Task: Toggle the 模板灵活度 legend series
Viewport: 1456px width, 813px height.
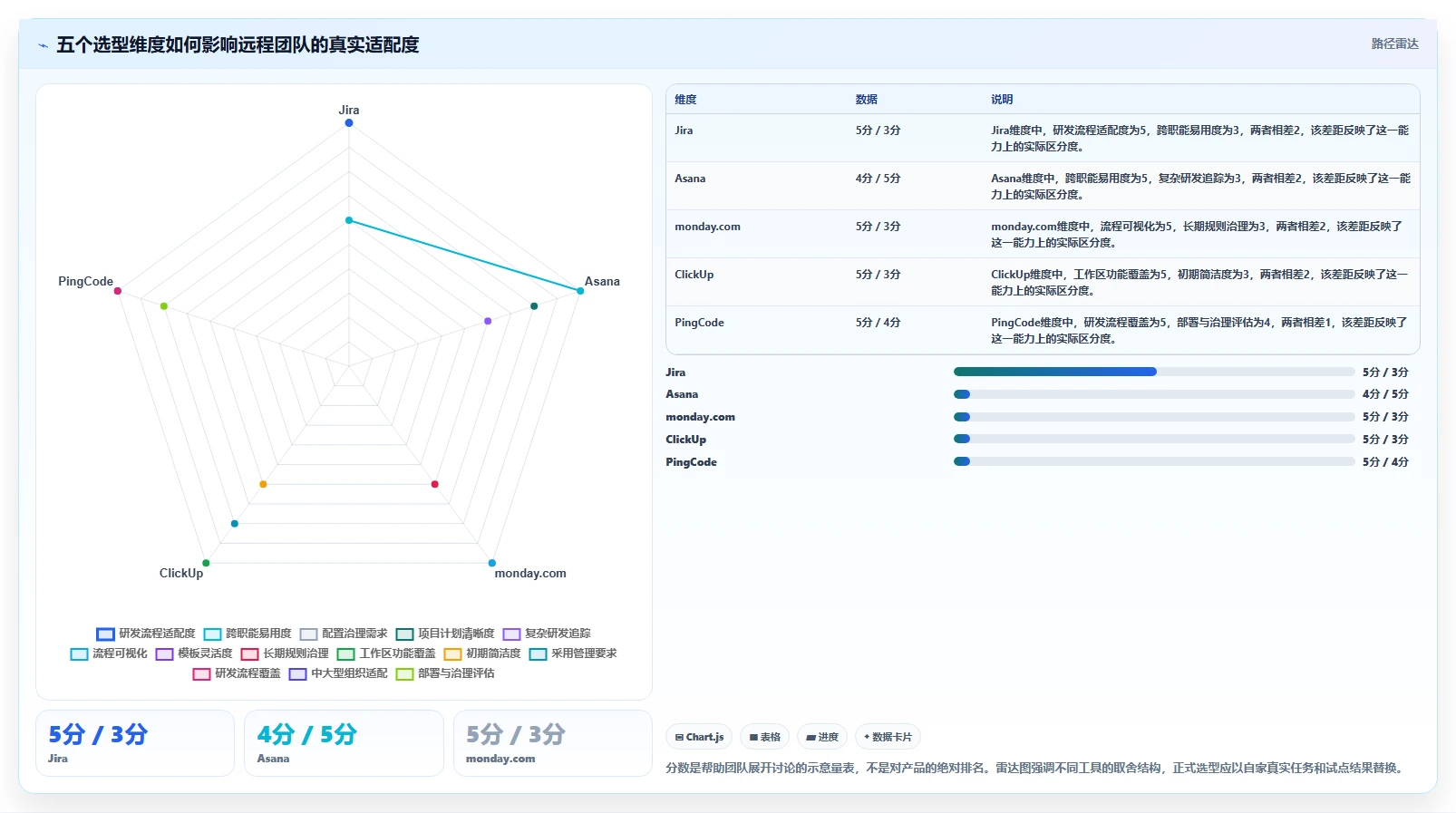Action: [x=194, y=653]
